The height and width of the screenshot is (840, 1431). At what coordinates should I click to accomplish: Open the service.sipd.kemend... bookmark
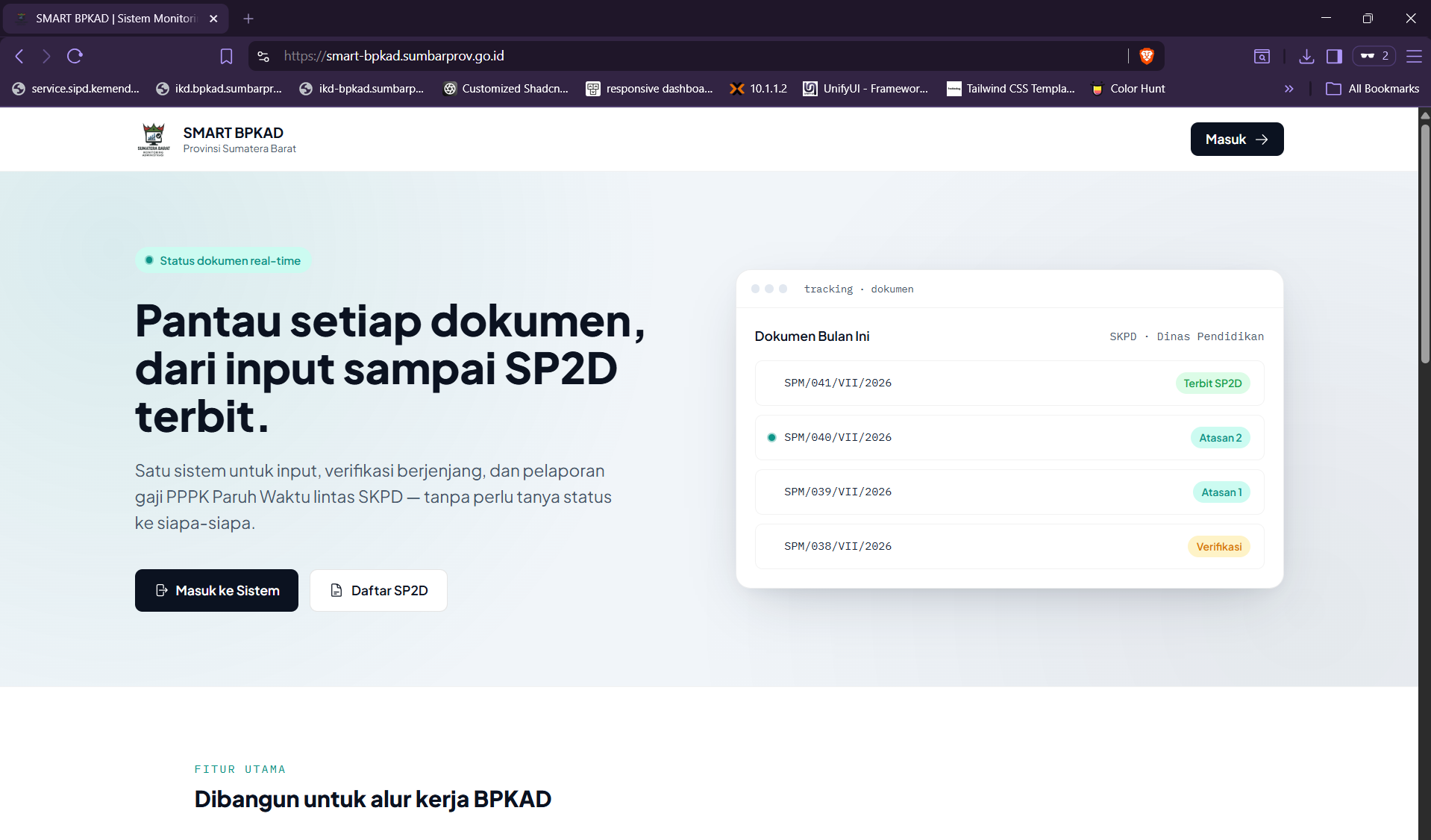(76, 89)
